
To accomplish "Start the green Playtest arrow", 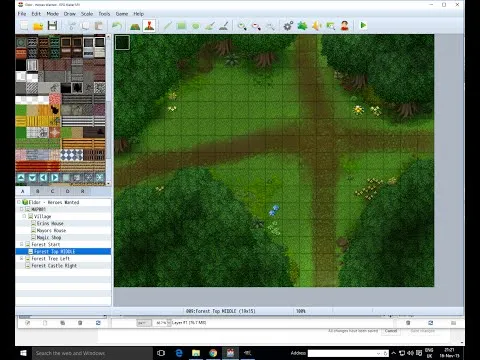I will pyautogui.click(x=363, y=25).
